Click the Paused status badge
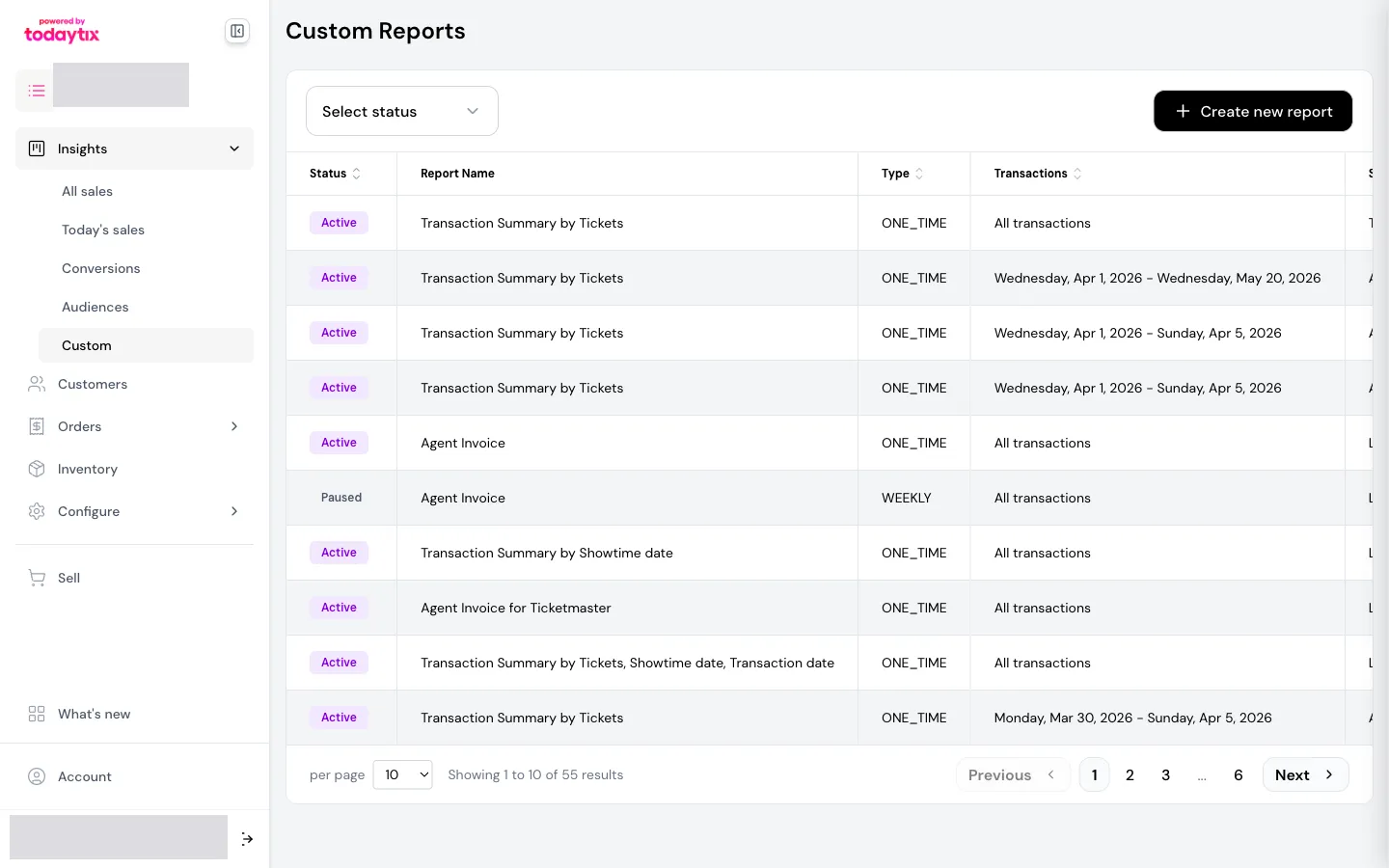The height and width of the screenshot is (868, 1389). (x=341, y=498)
